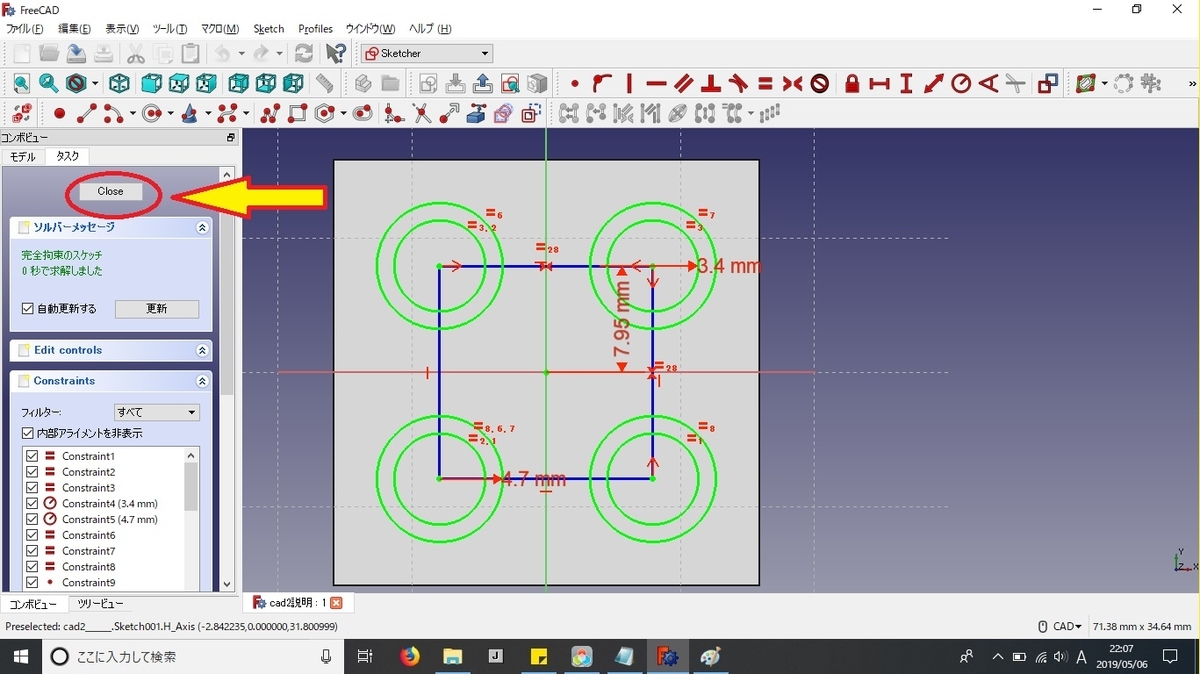Collapse the solver messages panel
This screenshot has width=1200, height=674.
tap(202, 228)
